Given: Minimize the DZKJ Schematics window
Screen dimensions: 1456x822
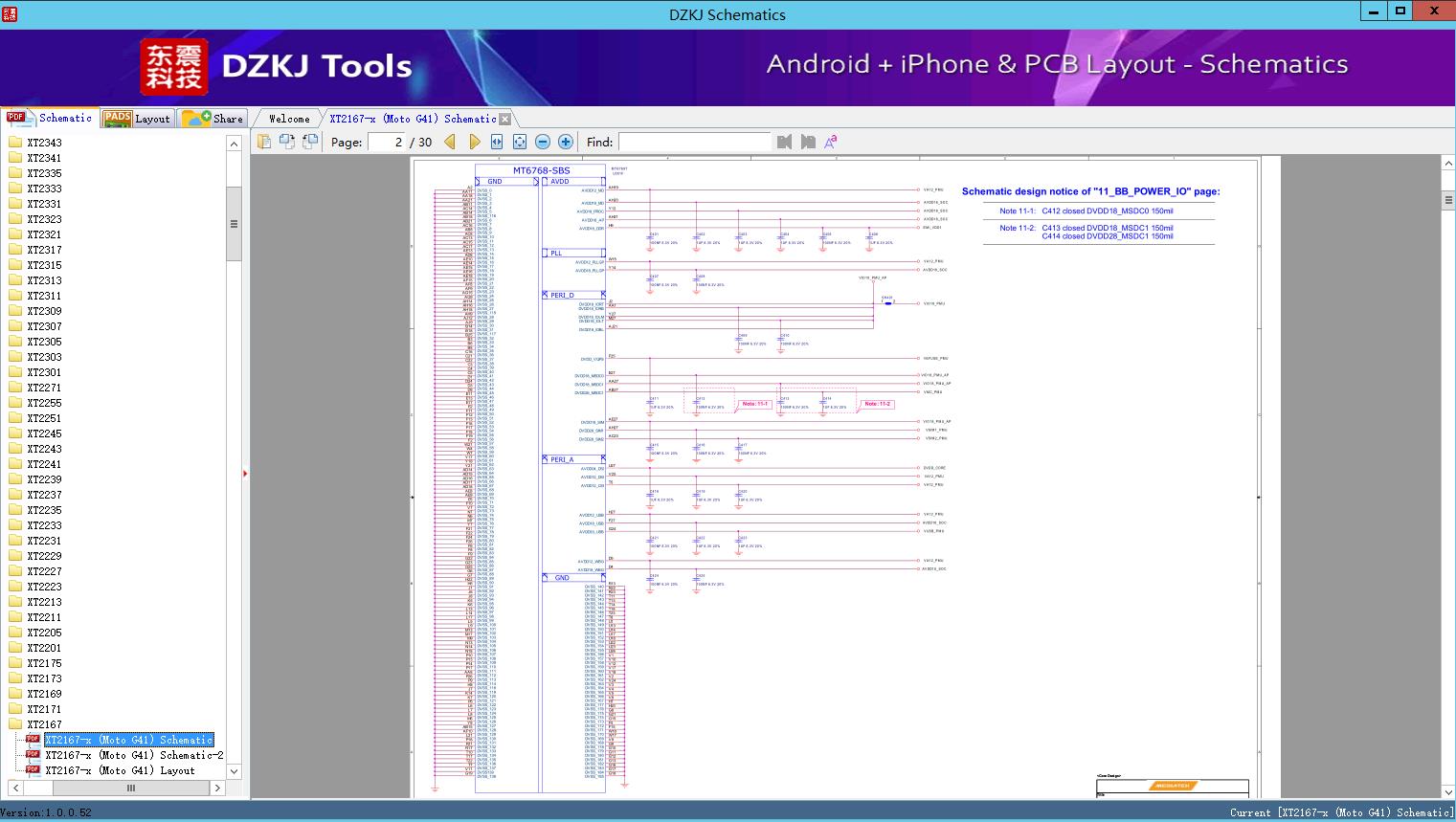Looking at the screenshot, I should click(x=1374, y=11).
